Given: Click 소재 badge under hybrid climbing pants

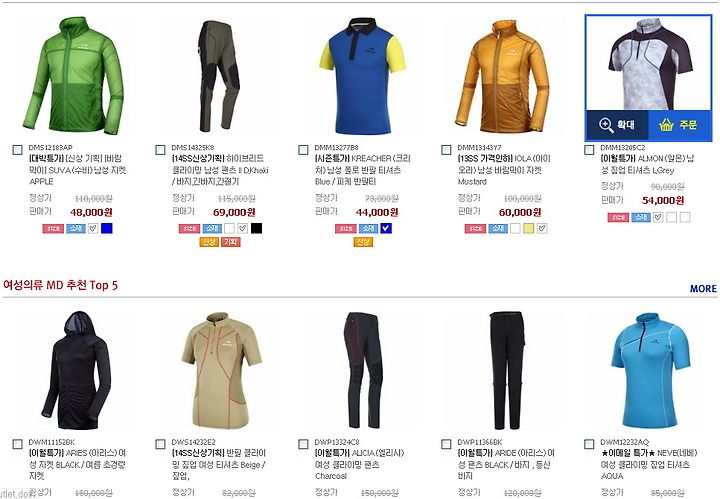Looking at the screenshot, I should pyautogui.click(x=212, y=229).
